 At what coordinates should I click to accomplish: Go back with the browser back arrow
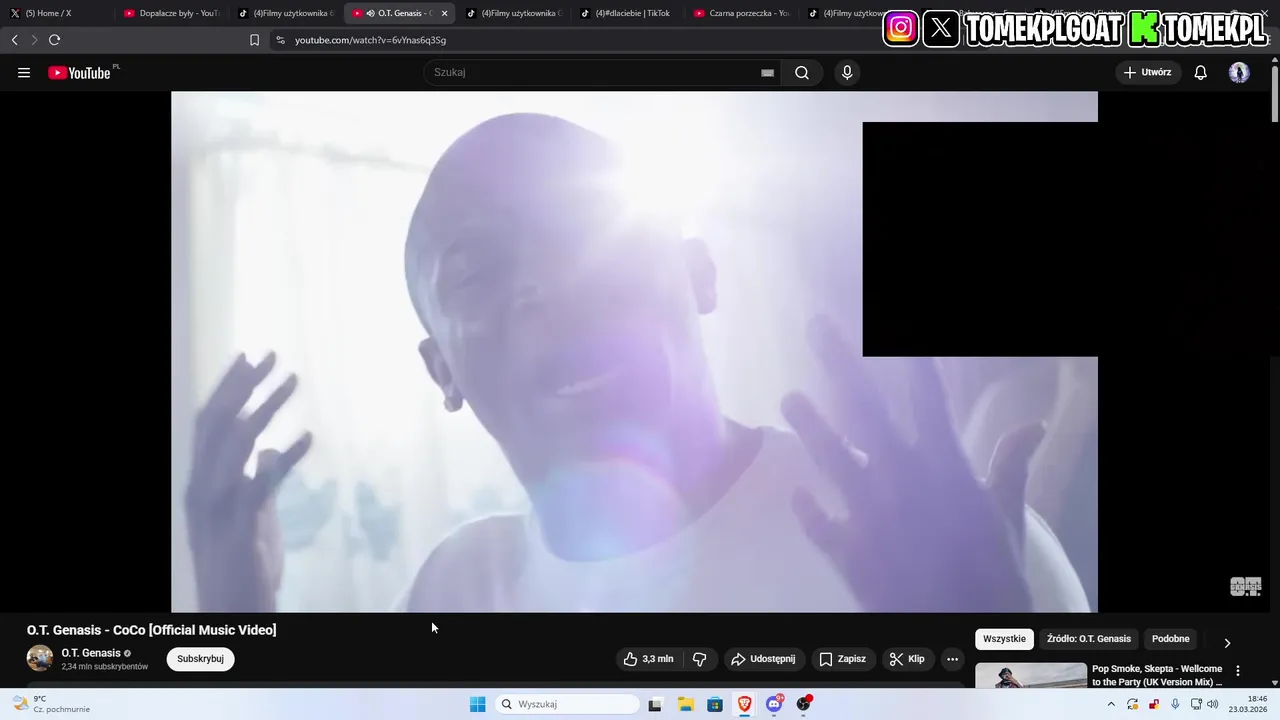[x=14, y=40]
